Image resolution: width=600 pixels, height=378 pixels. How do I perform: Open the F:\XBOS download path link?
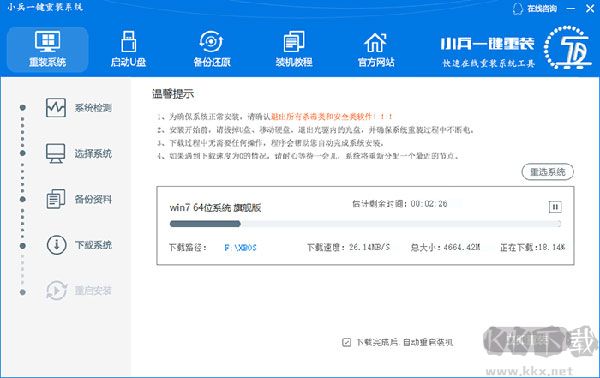(240, 248)
